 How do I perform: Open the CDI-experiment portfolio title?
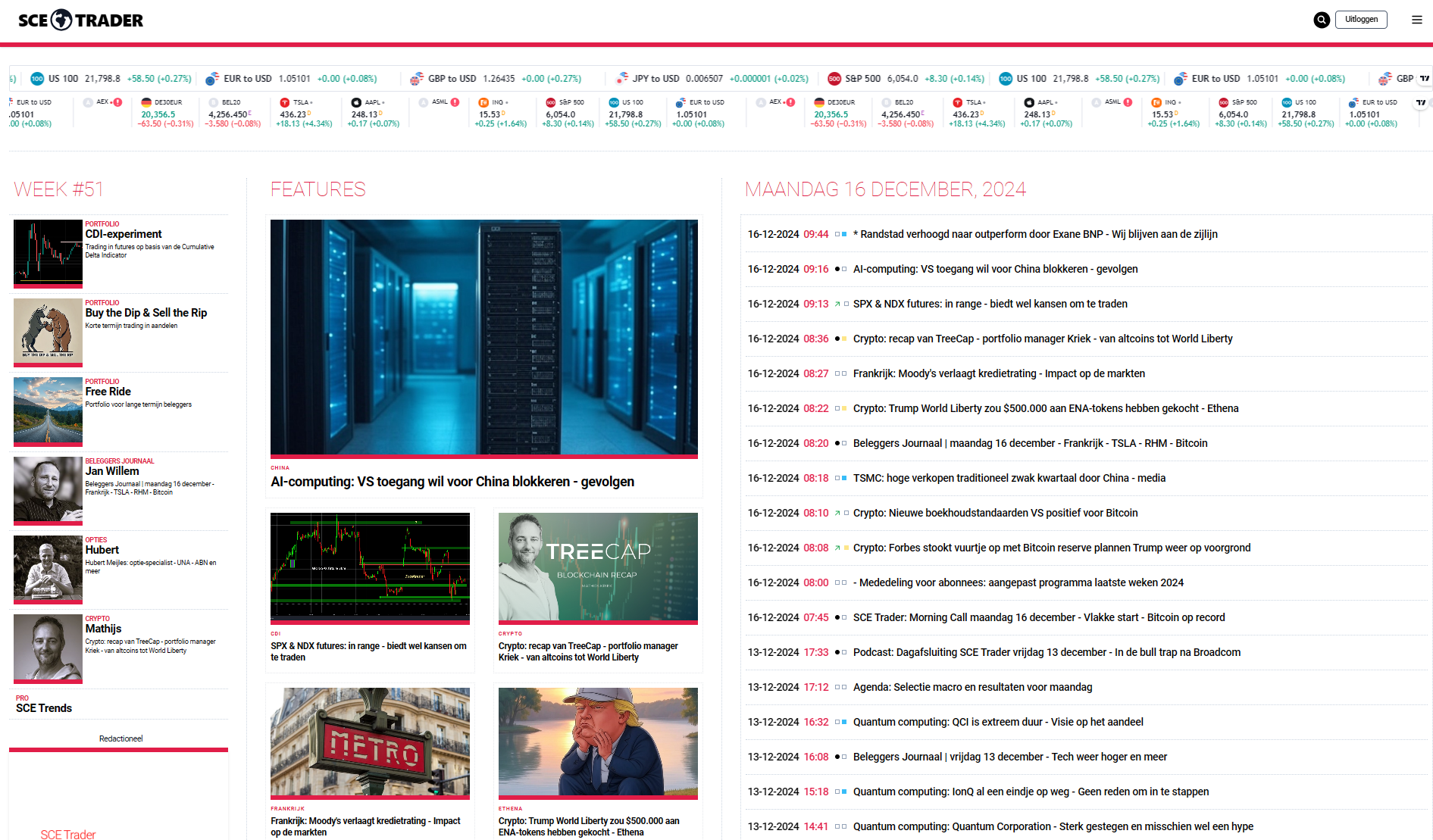coord(124,235)
